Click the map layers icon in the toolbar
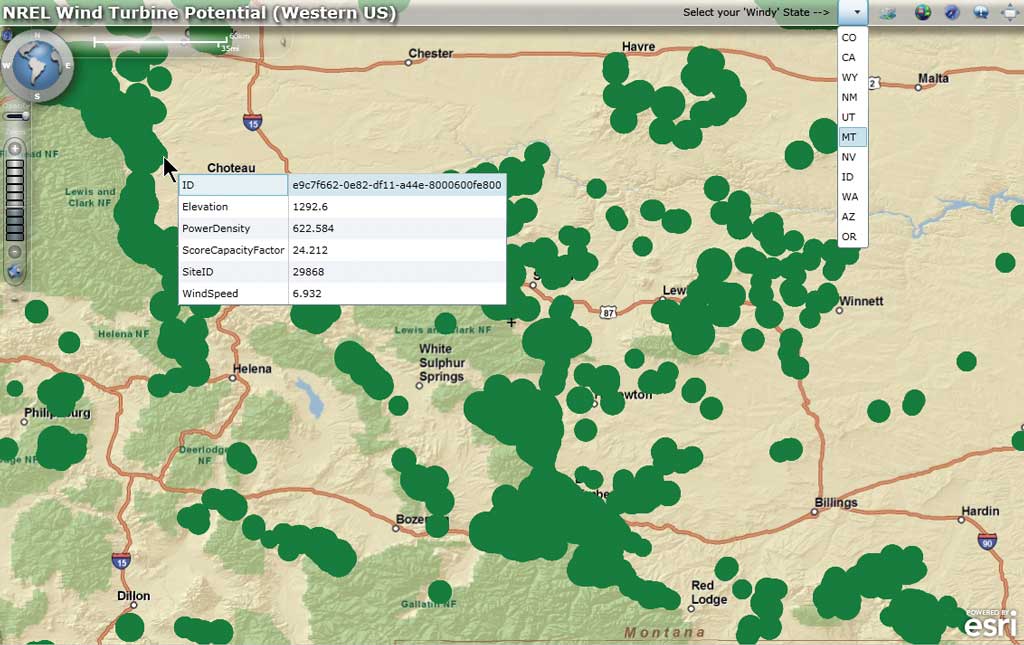This screenshot has height=645, width=1024. (x=888, y=12)
